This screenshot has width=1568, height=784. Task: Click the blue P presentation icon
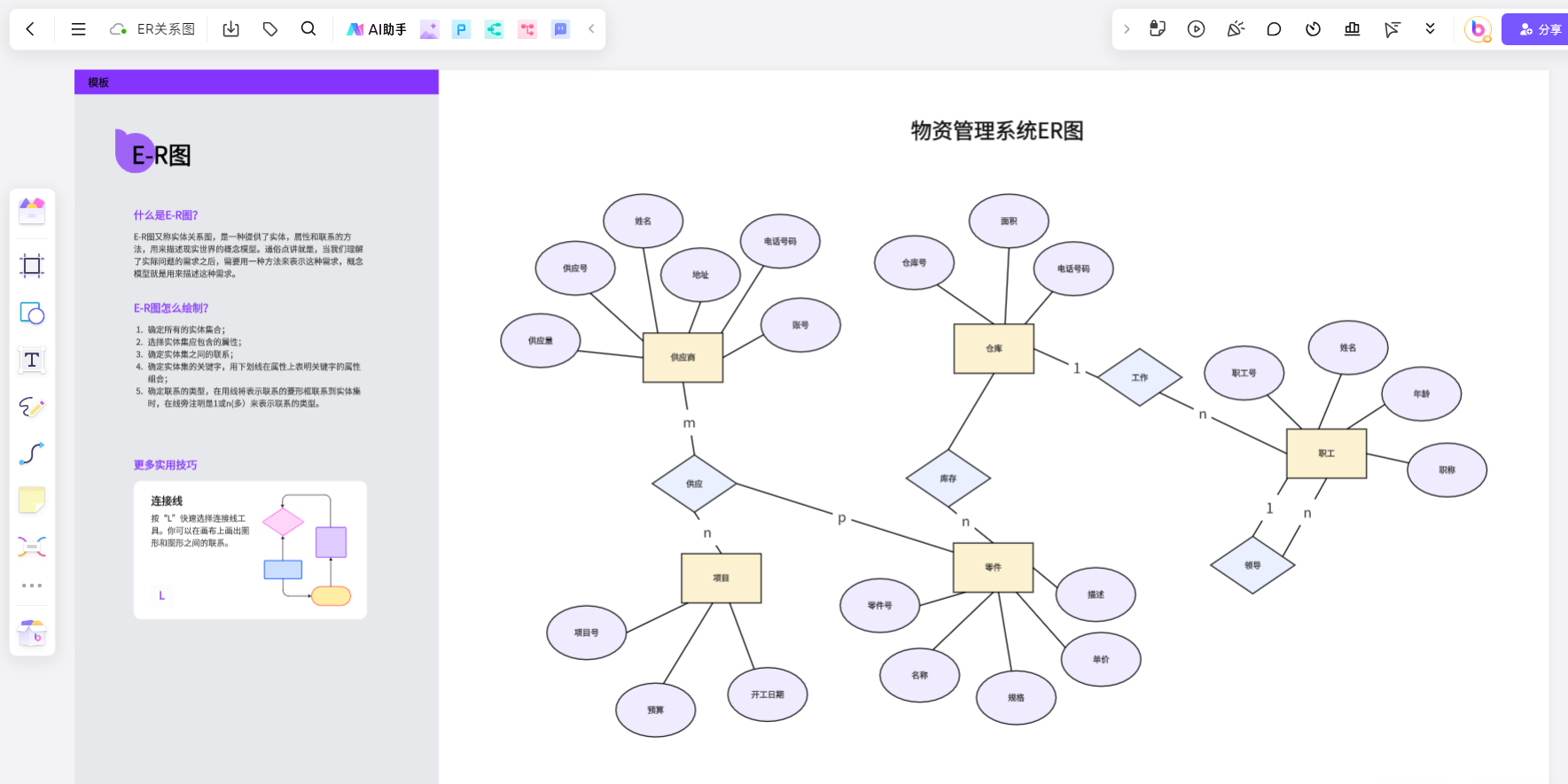coord(461,29)
